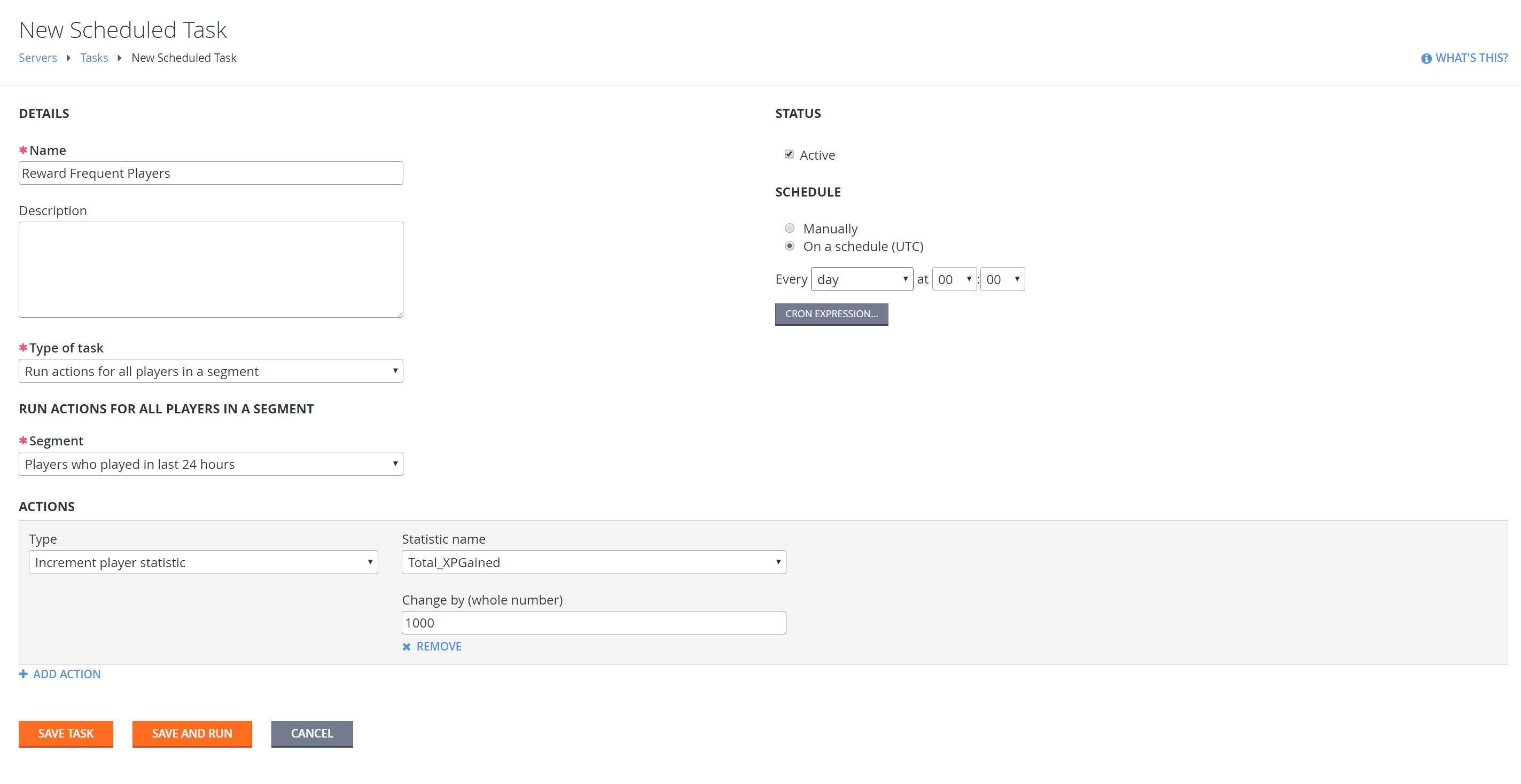Click the SAVE TASK button
Viewport: 1521px width, 784px height.
(x=65, y=733)
